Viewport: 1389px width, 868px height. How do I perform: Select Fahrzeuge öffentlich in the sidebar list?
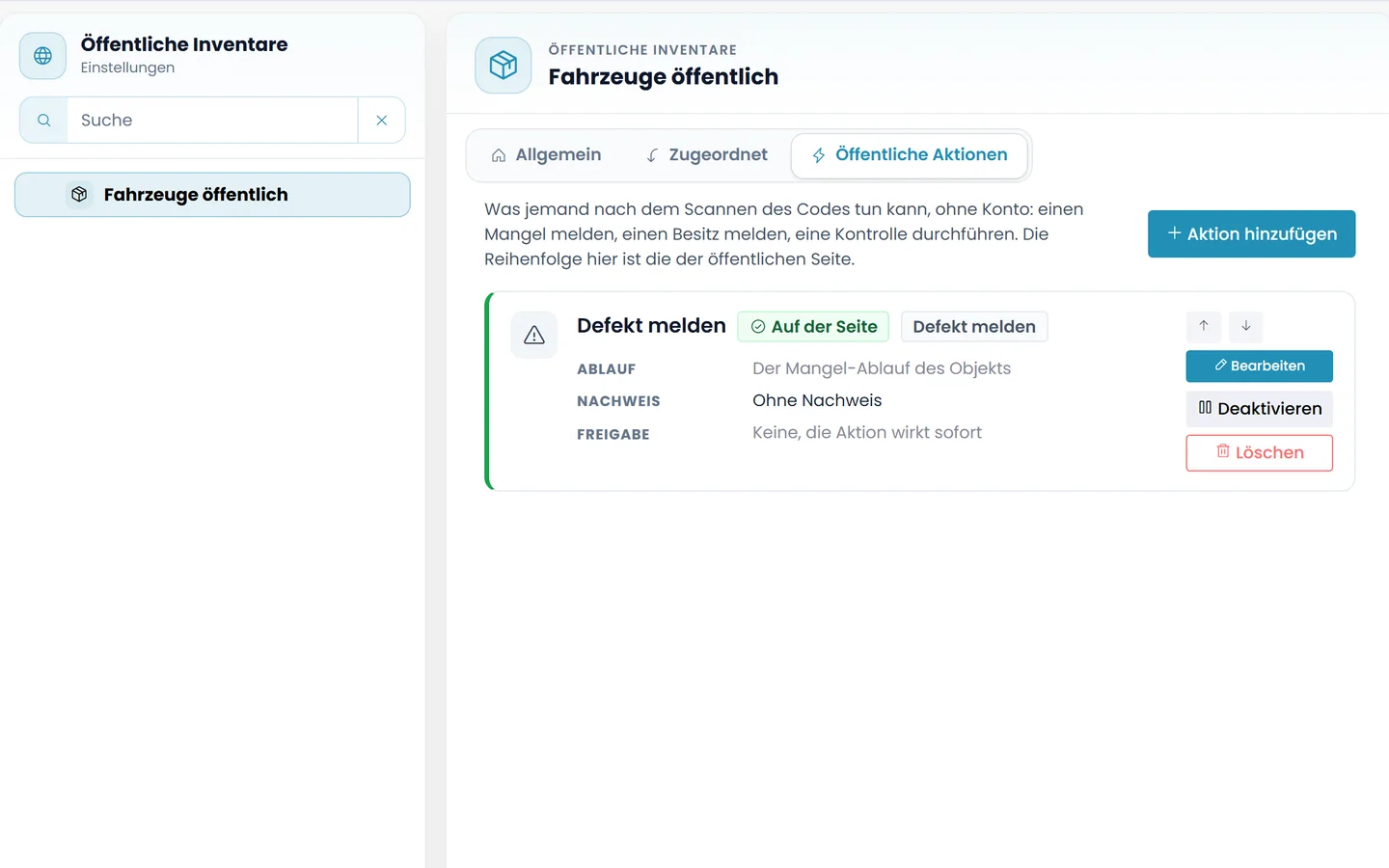click(212, 195)
